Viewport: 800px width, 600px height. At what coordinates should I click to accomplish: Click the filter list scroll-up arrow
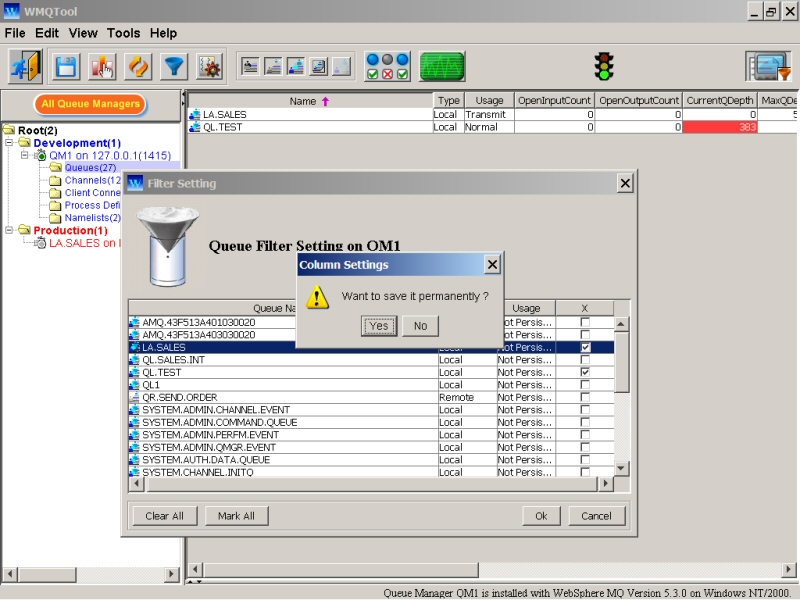point(621,324)
